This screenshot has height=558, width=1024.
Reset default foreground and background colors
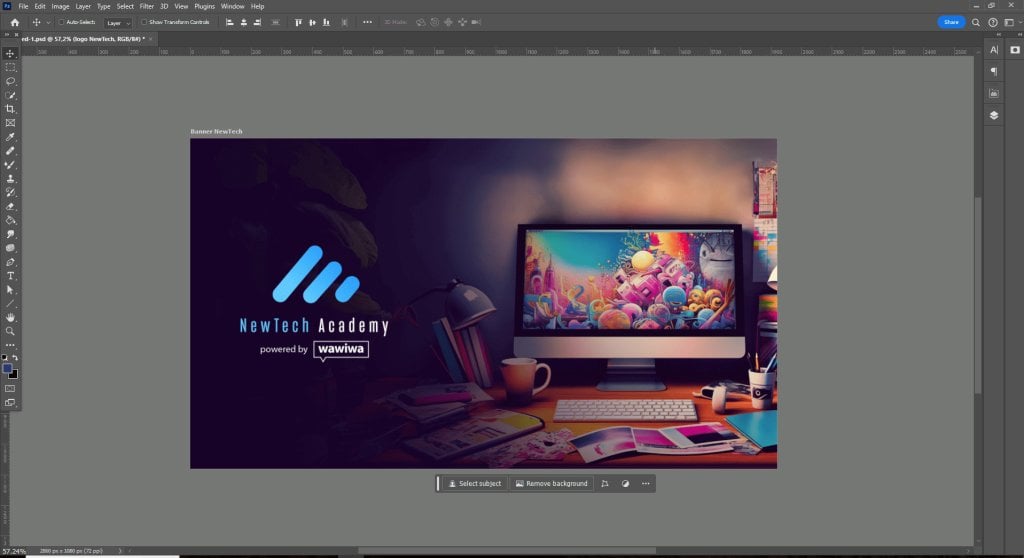[5, 358]
